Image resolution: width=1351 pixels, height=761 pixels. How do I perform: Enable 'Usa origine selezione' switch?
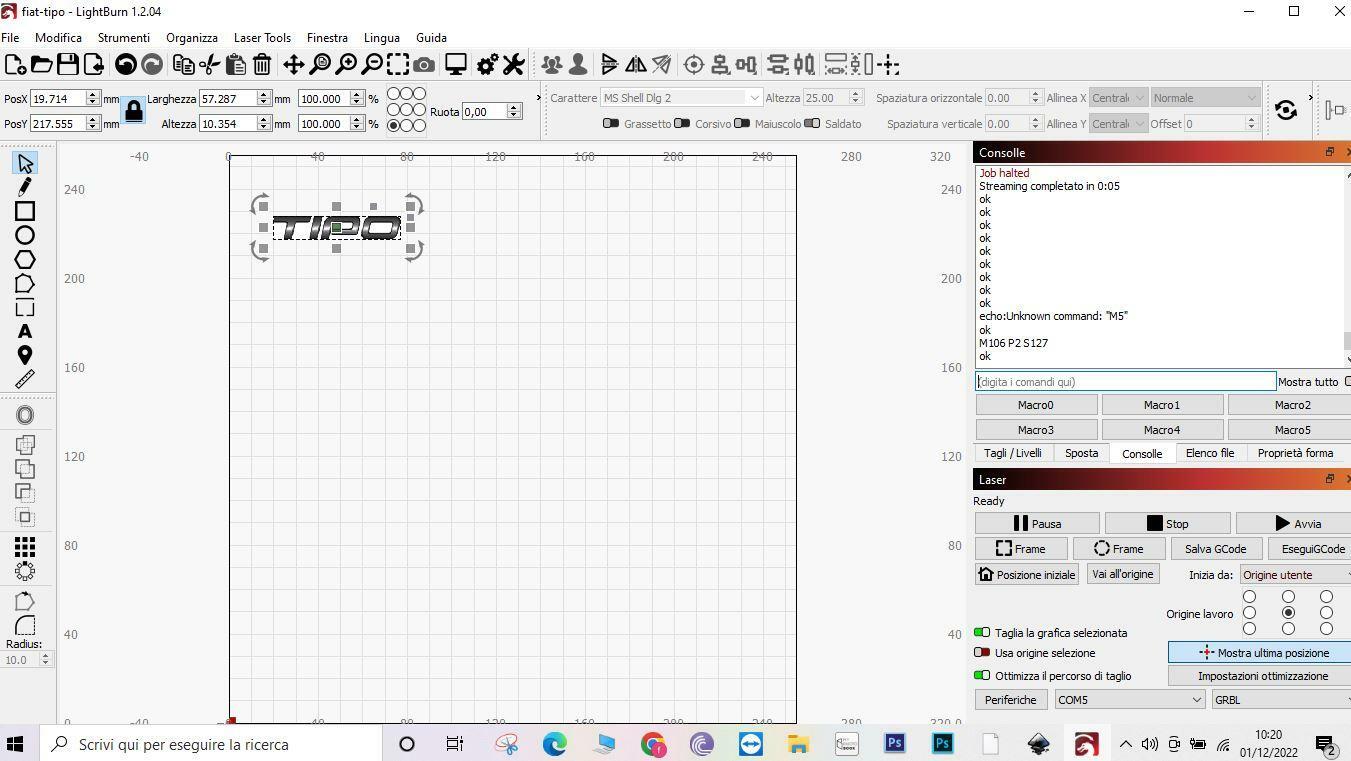pos(982,653)
